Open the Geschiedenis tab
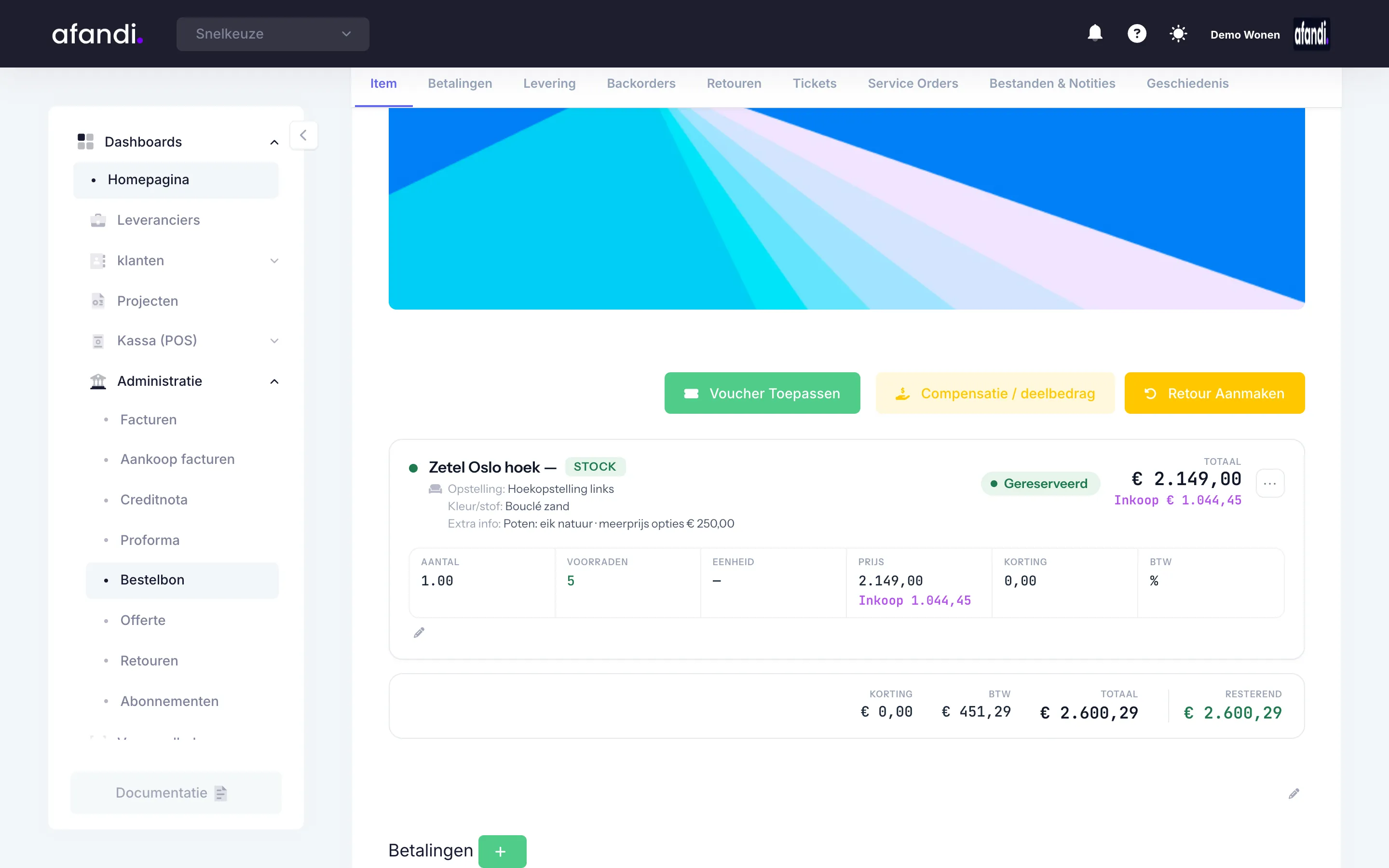The width and height of the screenshot is (1389, 868). pos(1187,84)
